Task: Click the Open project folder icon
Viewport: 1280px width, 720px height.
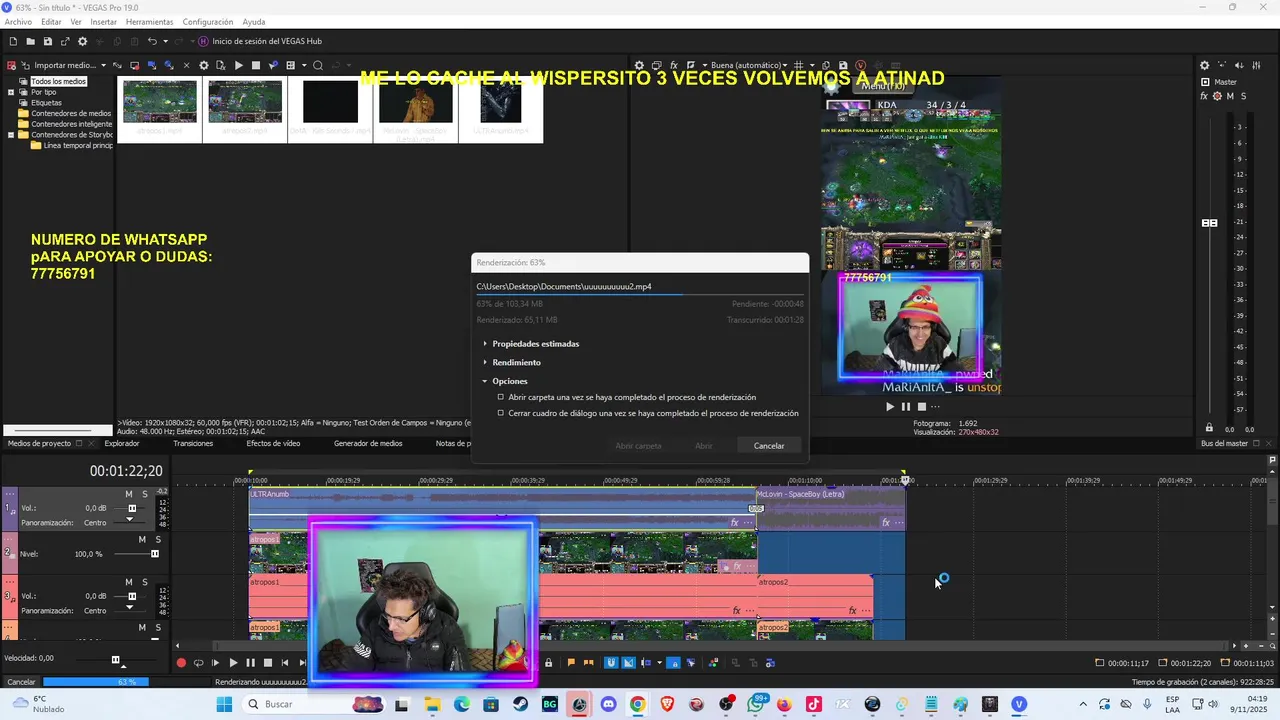Action: [x=31, y=41]
